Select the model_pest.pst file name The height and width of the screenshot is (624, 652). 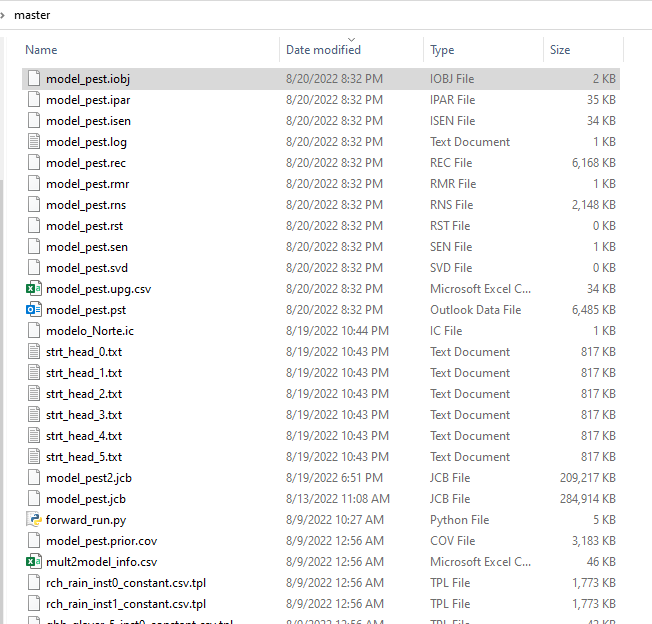[86, 310]
